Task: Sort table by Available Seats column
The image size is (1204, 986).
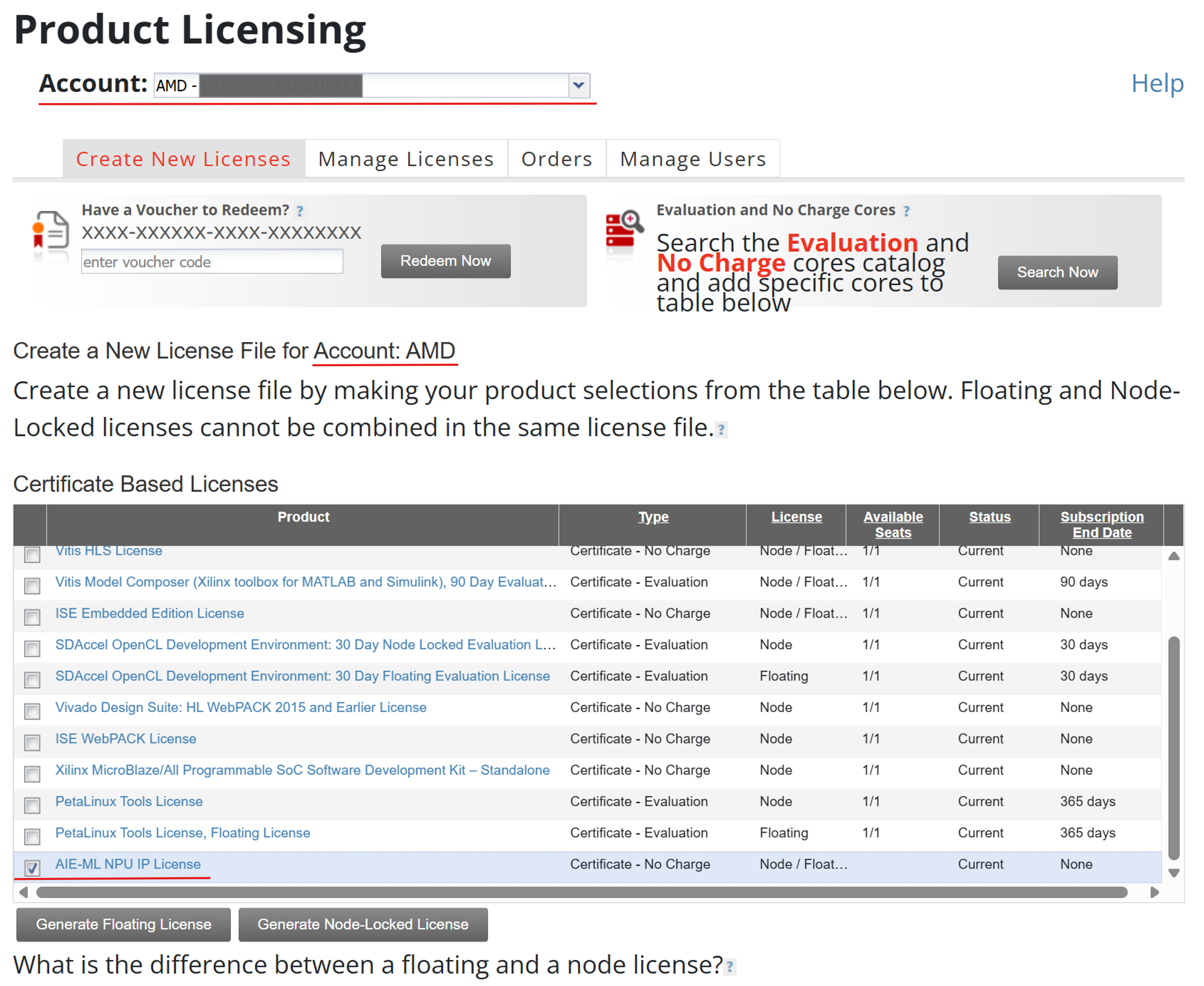Action: [894, 524]
